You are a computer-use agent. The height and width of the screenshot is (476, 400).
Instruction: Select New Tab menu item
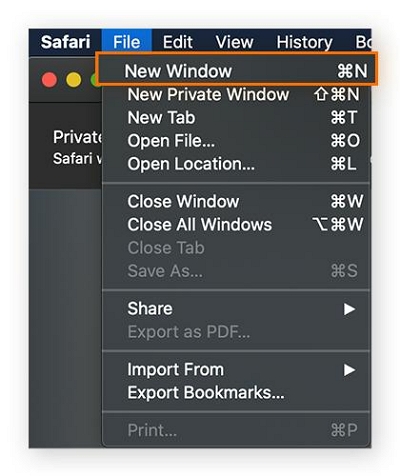pyautogui.click(x=237, y=118)
